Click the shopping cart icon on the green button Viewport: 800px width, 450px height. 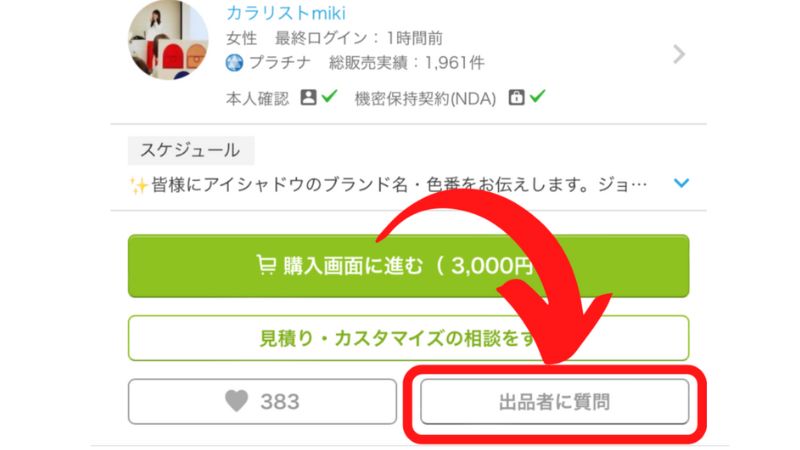pyautogui.click(x=266, y=265)
